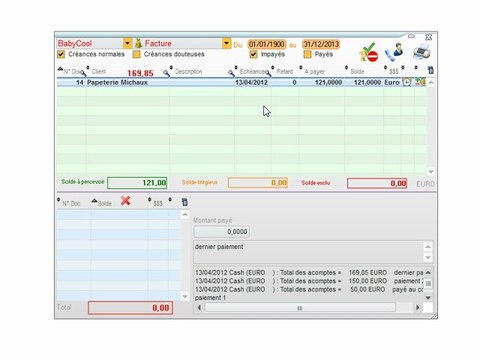Viewport: 480px width, 360px height.
Task: Sort by the Retard column header
Action: (x=285, y=71)
